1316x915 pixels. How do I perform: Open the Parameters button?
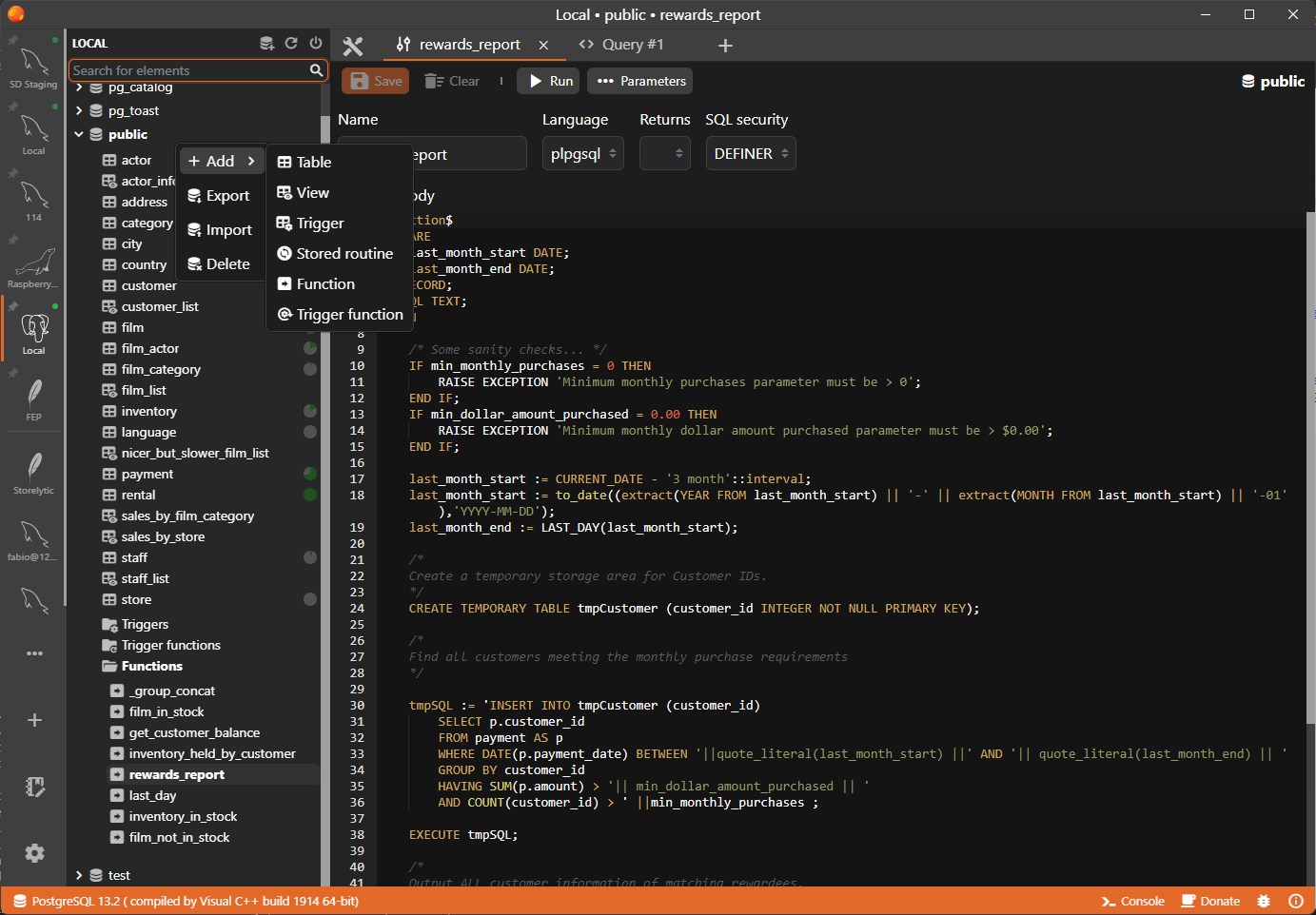(x=639, y=82)
